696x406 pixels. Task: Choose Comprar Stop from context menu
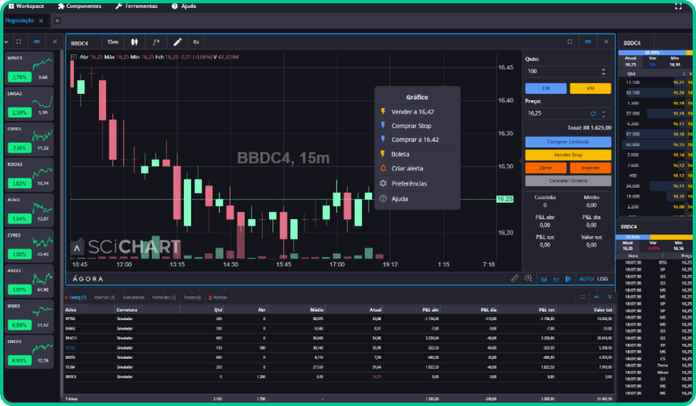point(411,126)
